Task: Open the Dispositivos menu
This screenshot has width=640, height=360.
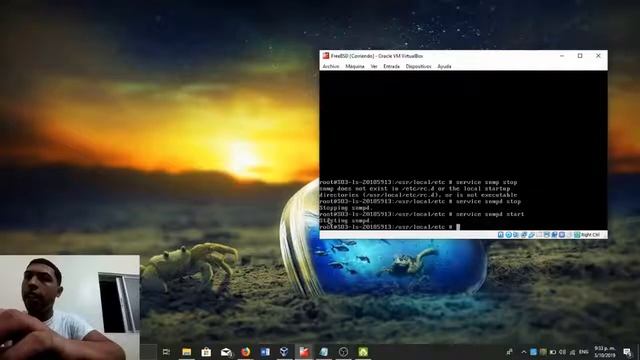Action: tap(418, 66)
